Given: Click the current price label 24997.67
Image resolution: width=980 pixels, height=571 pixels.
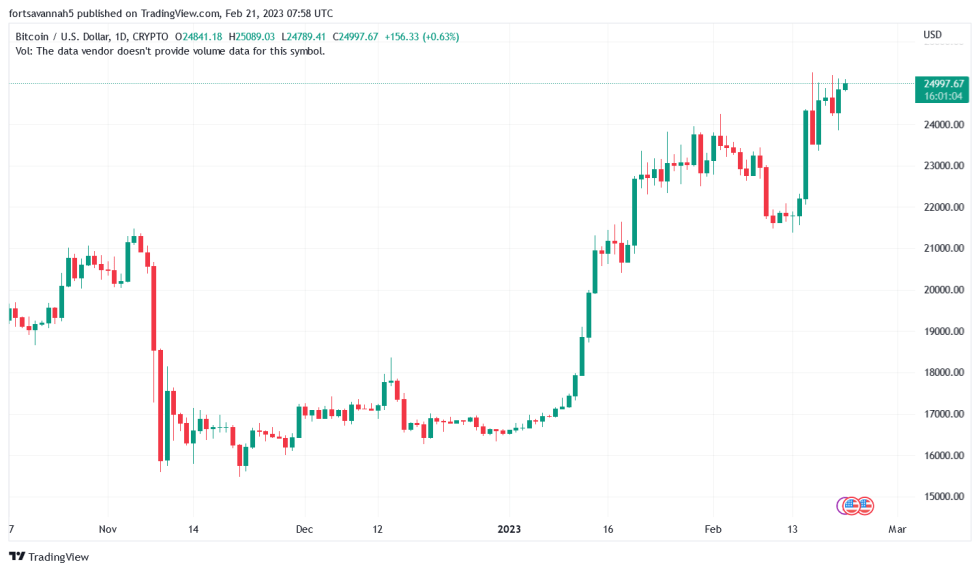Looking at the screenshot, I should click(x=943, y=84).
